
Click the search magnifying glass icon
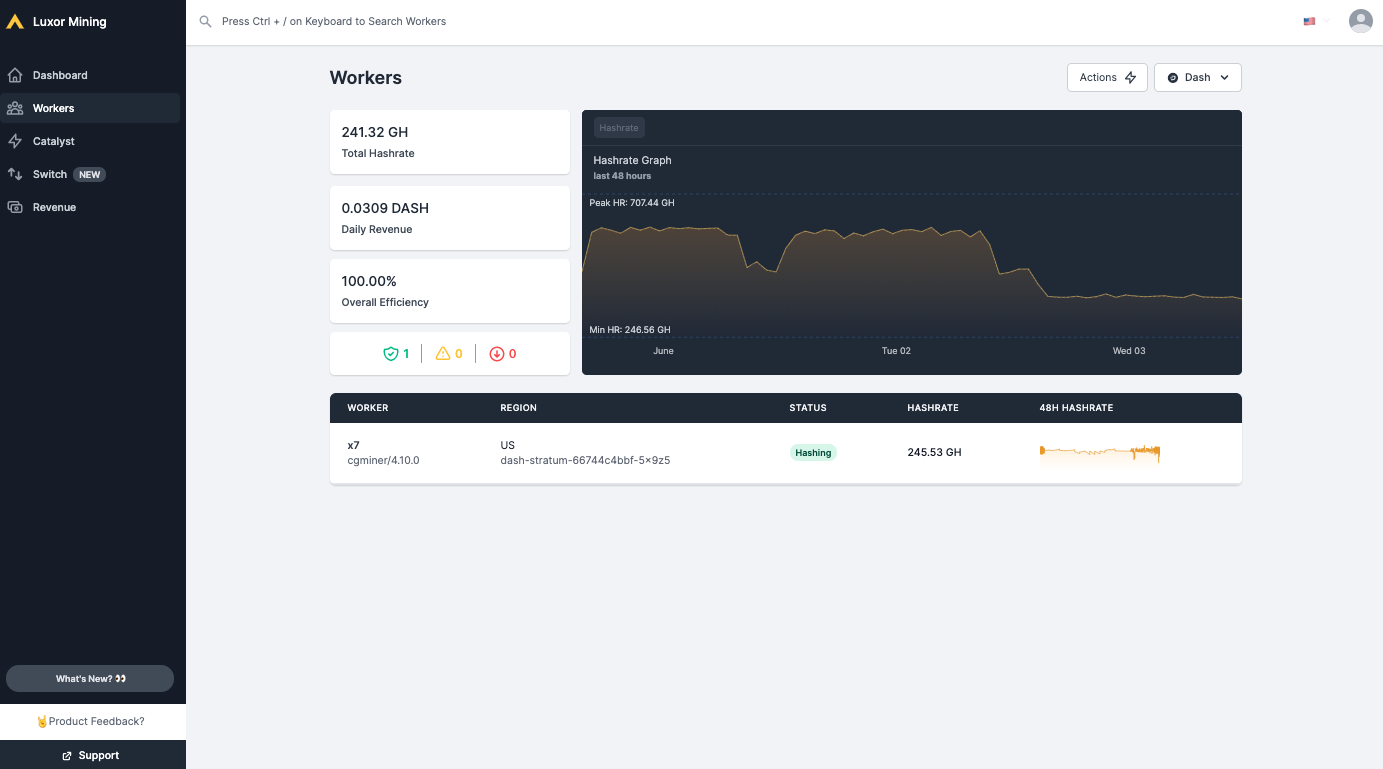click(205, 21)
